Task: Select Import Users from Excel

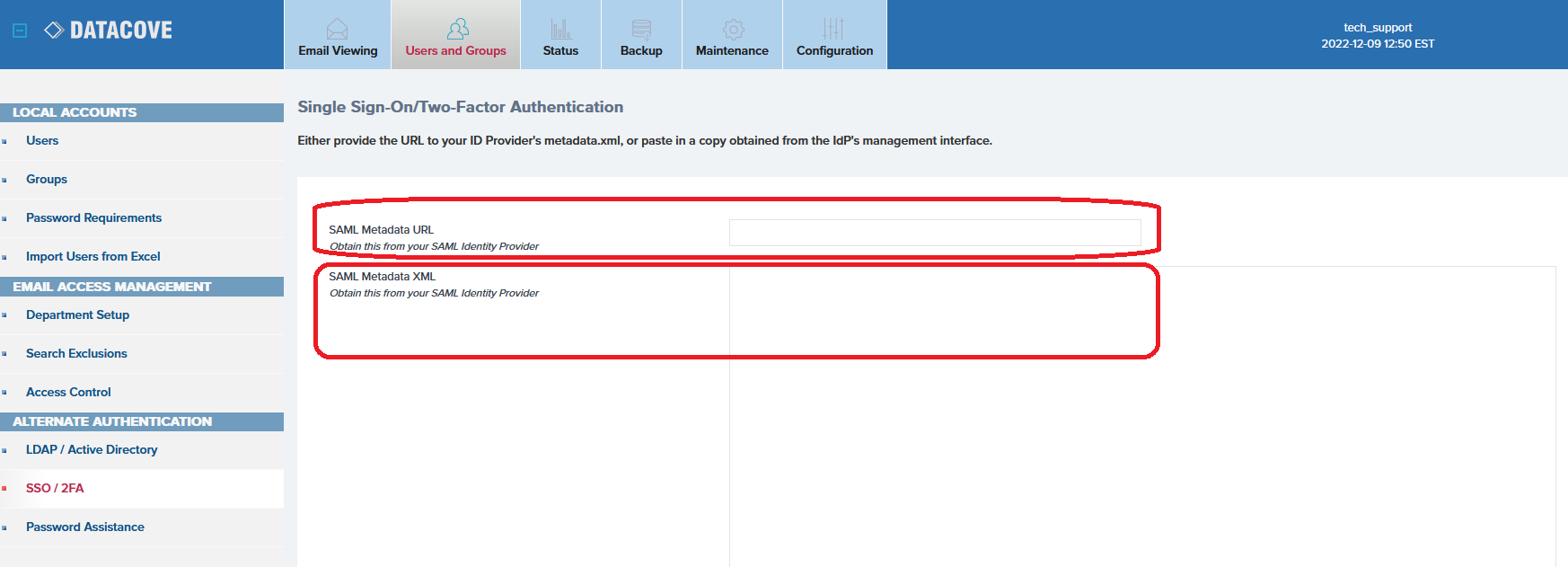Action: (x=92, y=257)
